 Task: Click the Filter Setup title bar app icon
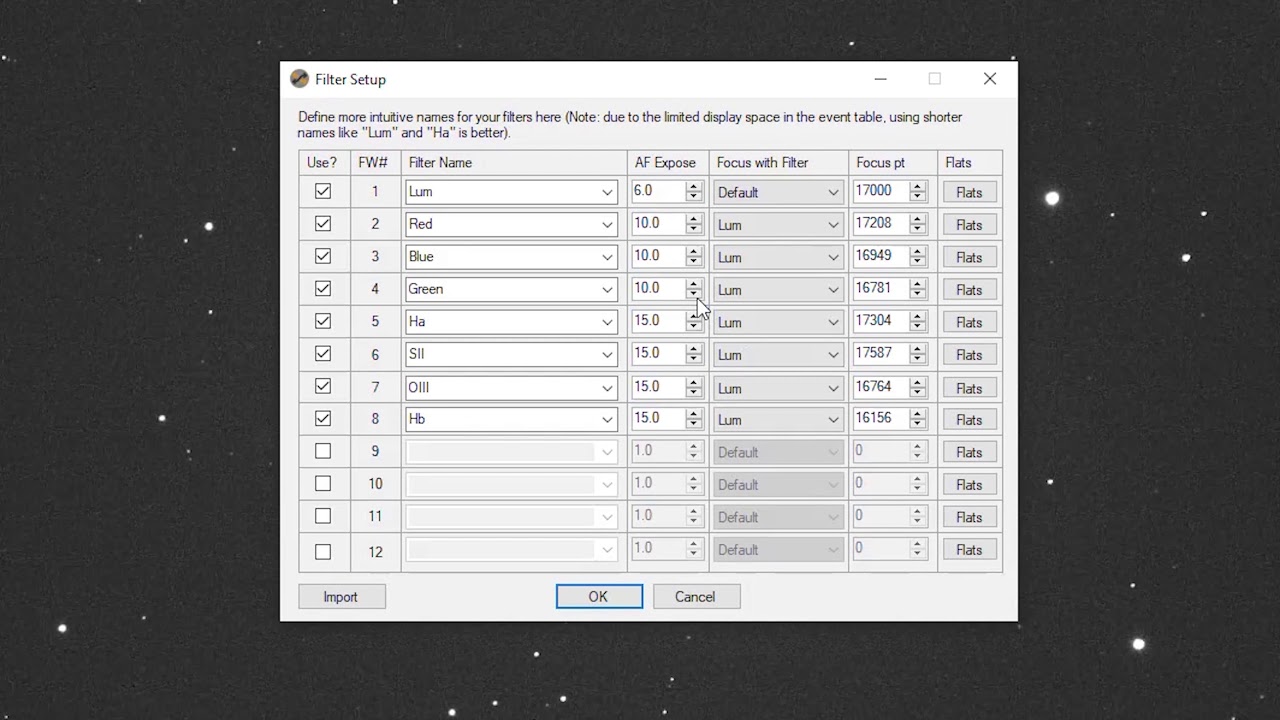299,79
